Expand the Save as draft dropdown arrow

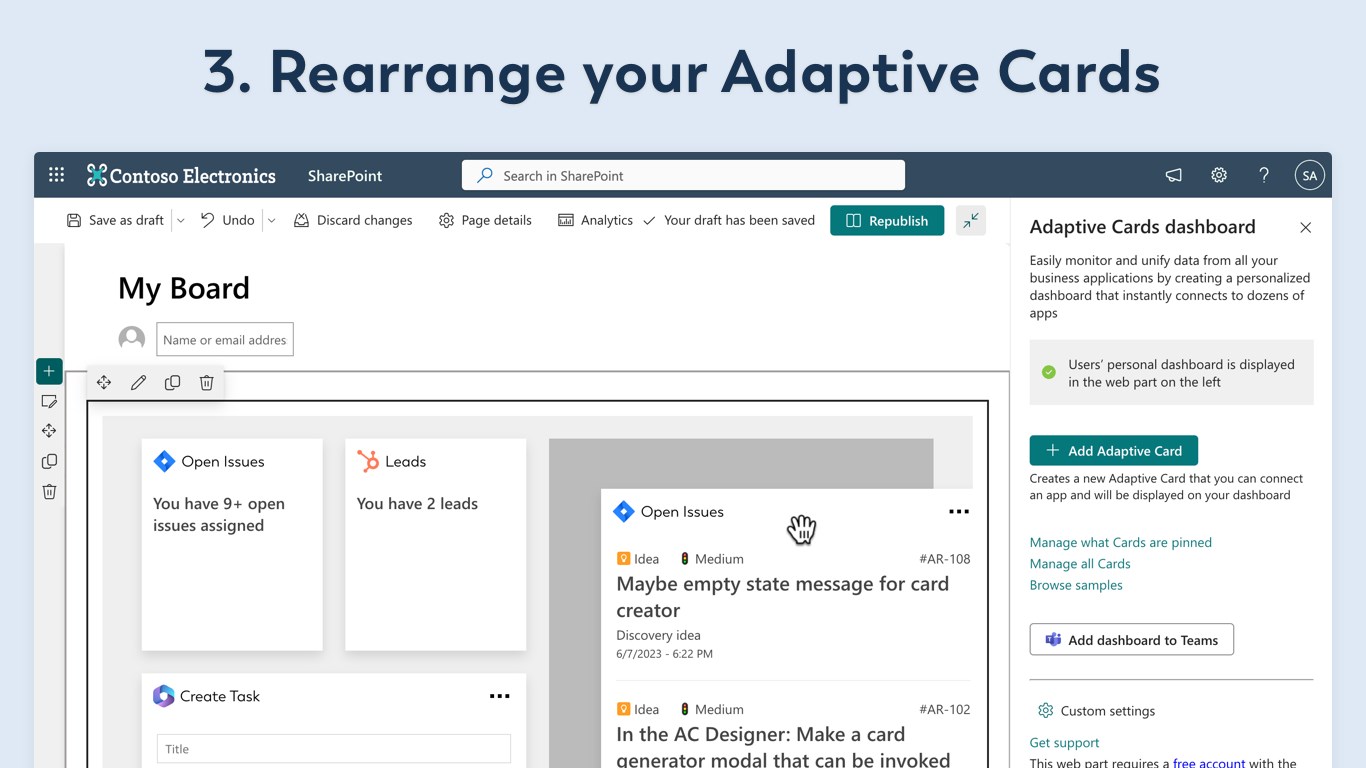pyautogui.click(x=180, y=221)
